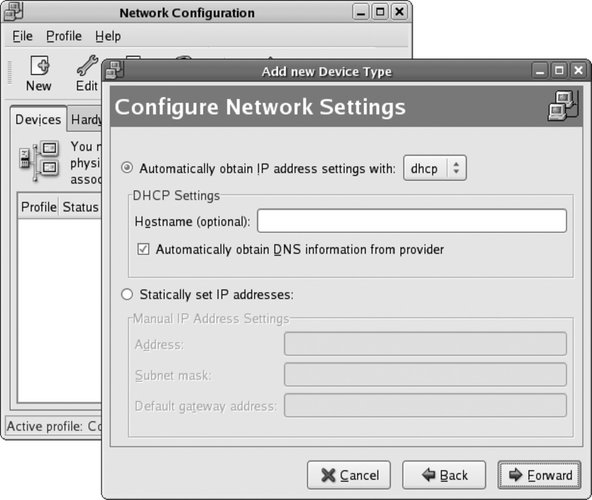Click the Edit wrench toolbar icon

tap(87, 65)
